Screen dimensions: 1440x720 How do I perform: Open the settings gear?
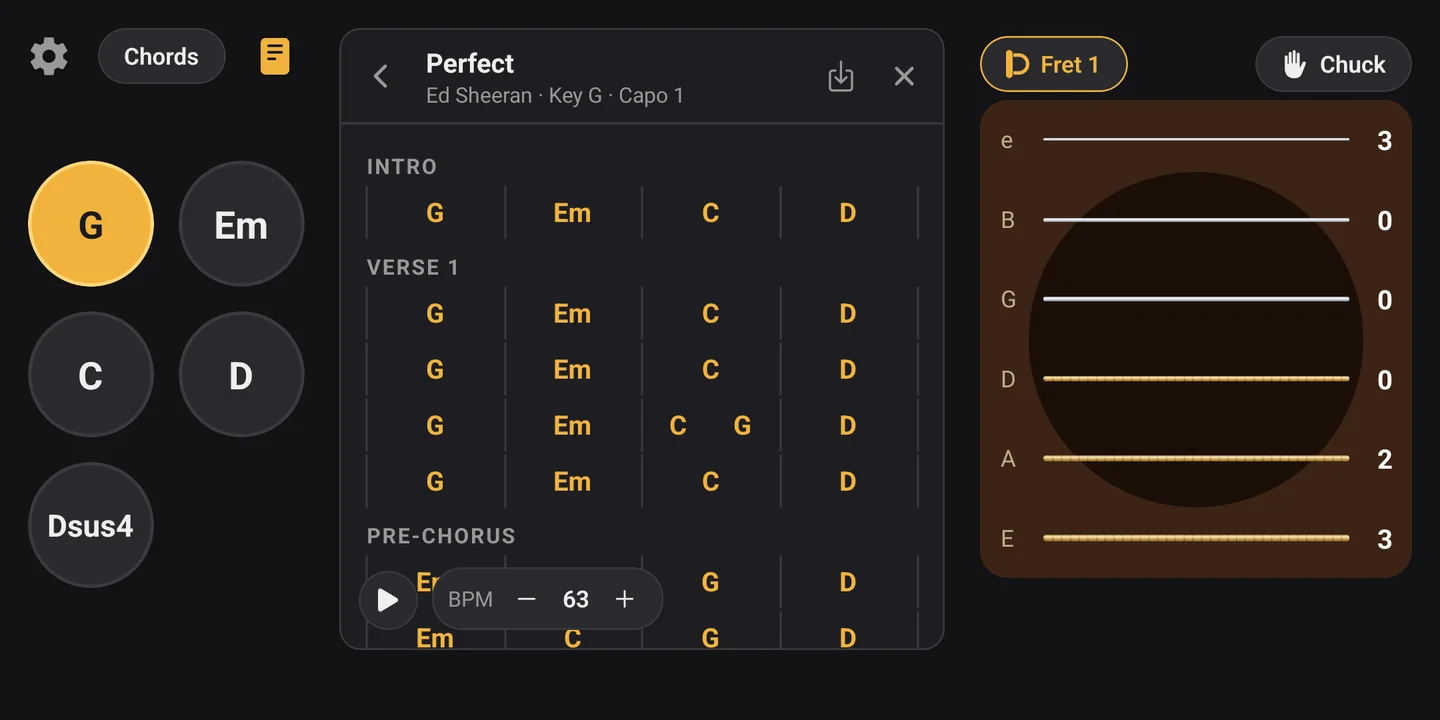49,57
